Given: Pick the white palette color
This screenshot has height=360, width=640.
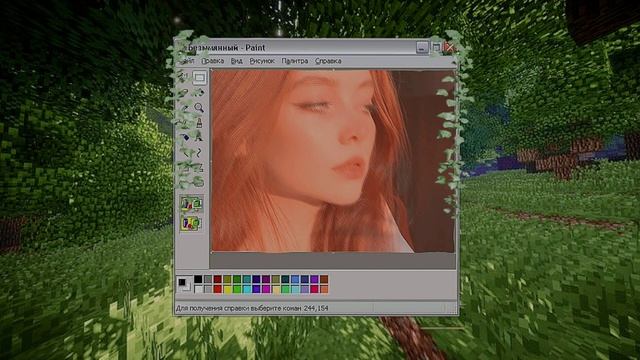Looking at the screenshot, I should pyautogui.click(x=198, y=289).
